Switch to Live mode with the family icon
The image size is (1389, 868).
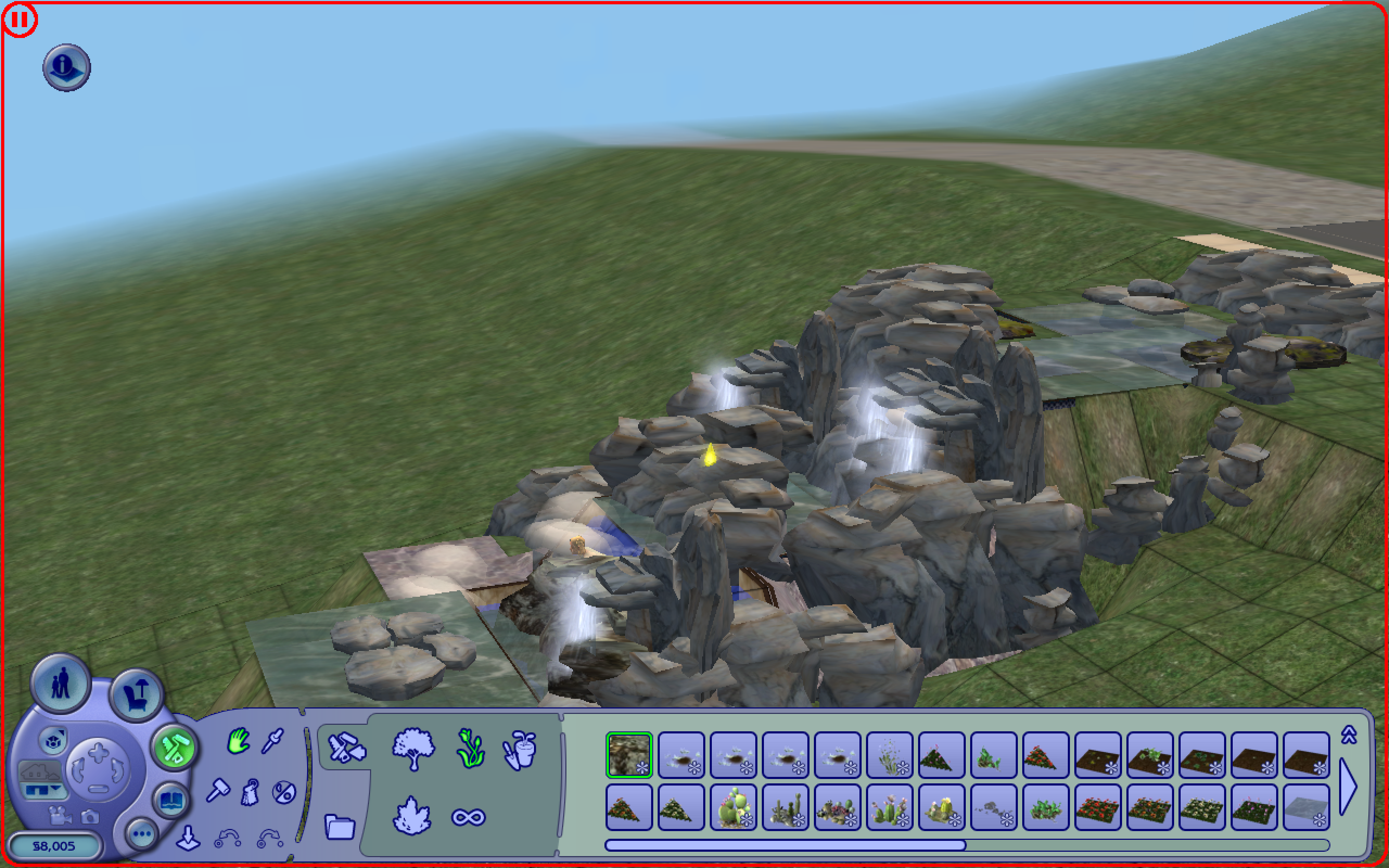(x=60, y=683)
